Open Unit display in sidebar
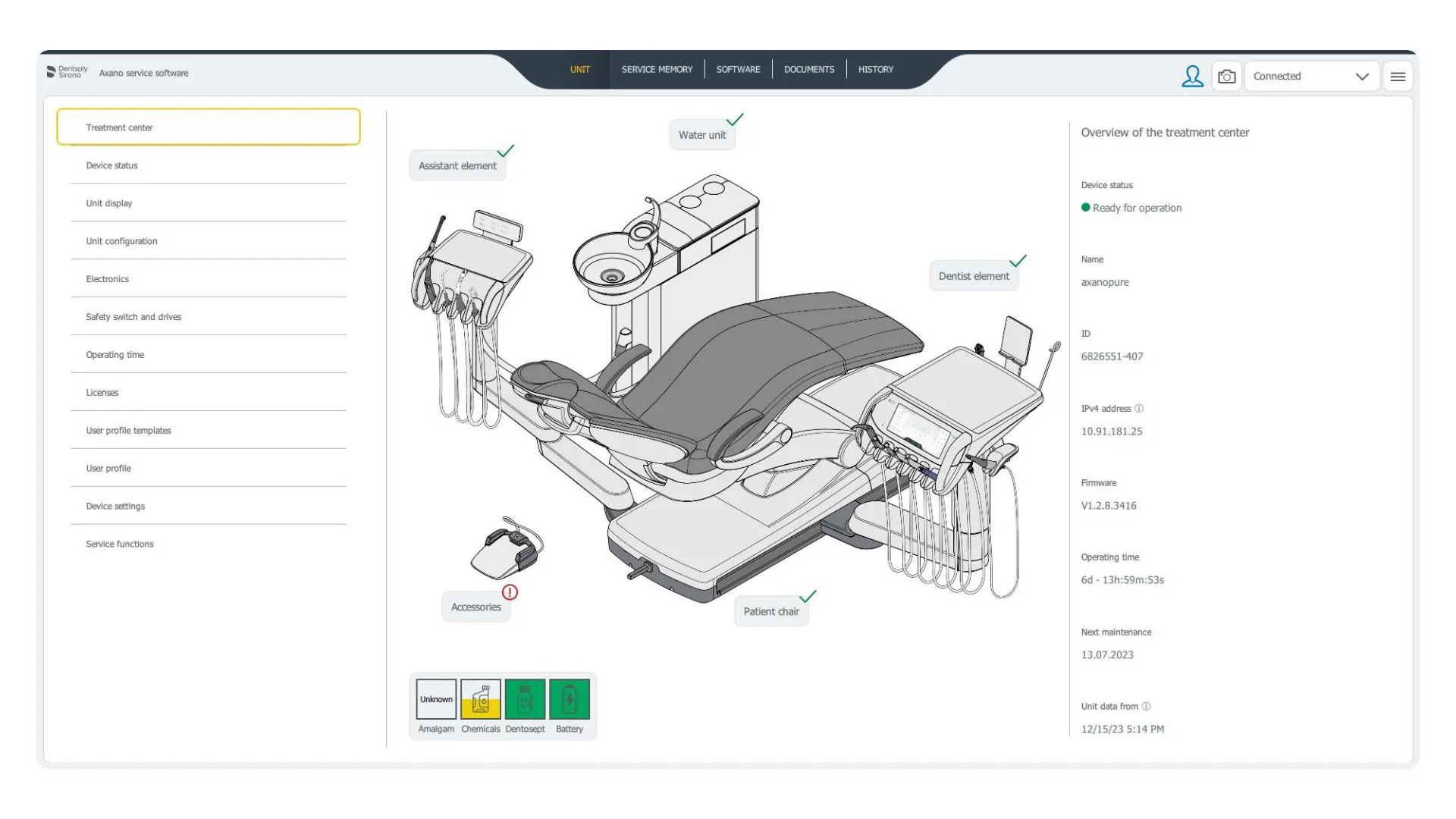This screenshot has height=819, width=1456. (x=209, y=203)
